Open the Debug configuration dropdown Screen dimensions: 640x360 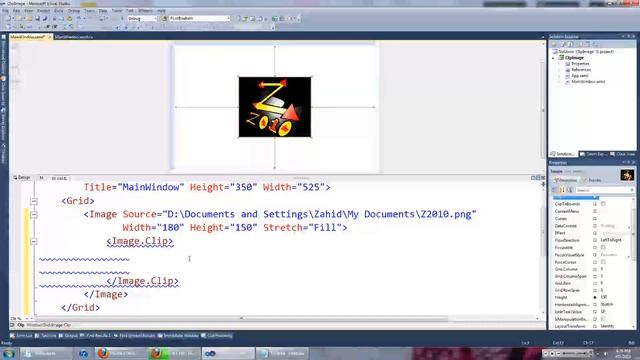pyautogui.click(x=142, y=18)
